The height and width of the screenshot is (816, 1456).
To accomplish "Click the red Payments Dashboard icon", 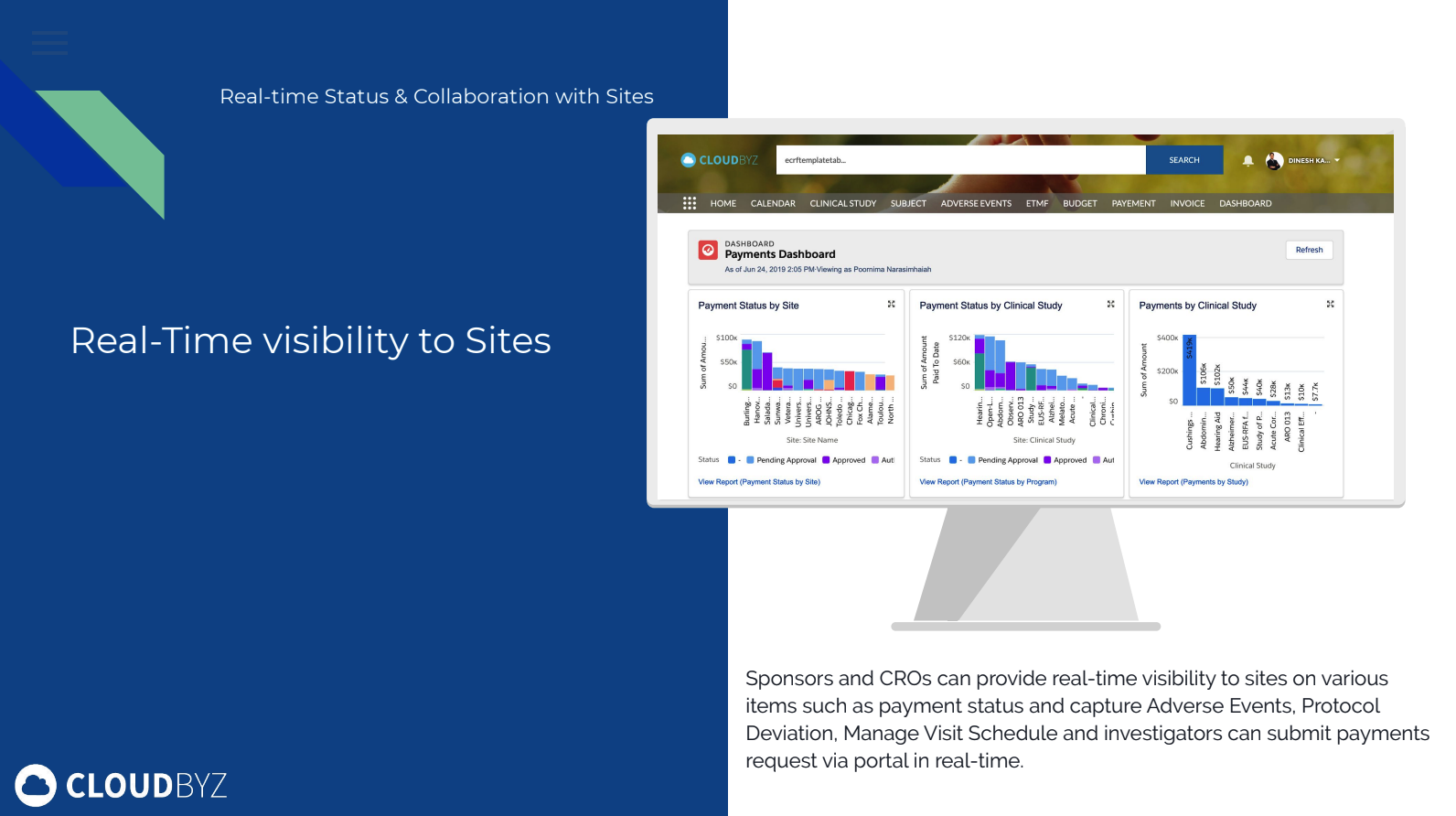I will (x=708, y=251).
